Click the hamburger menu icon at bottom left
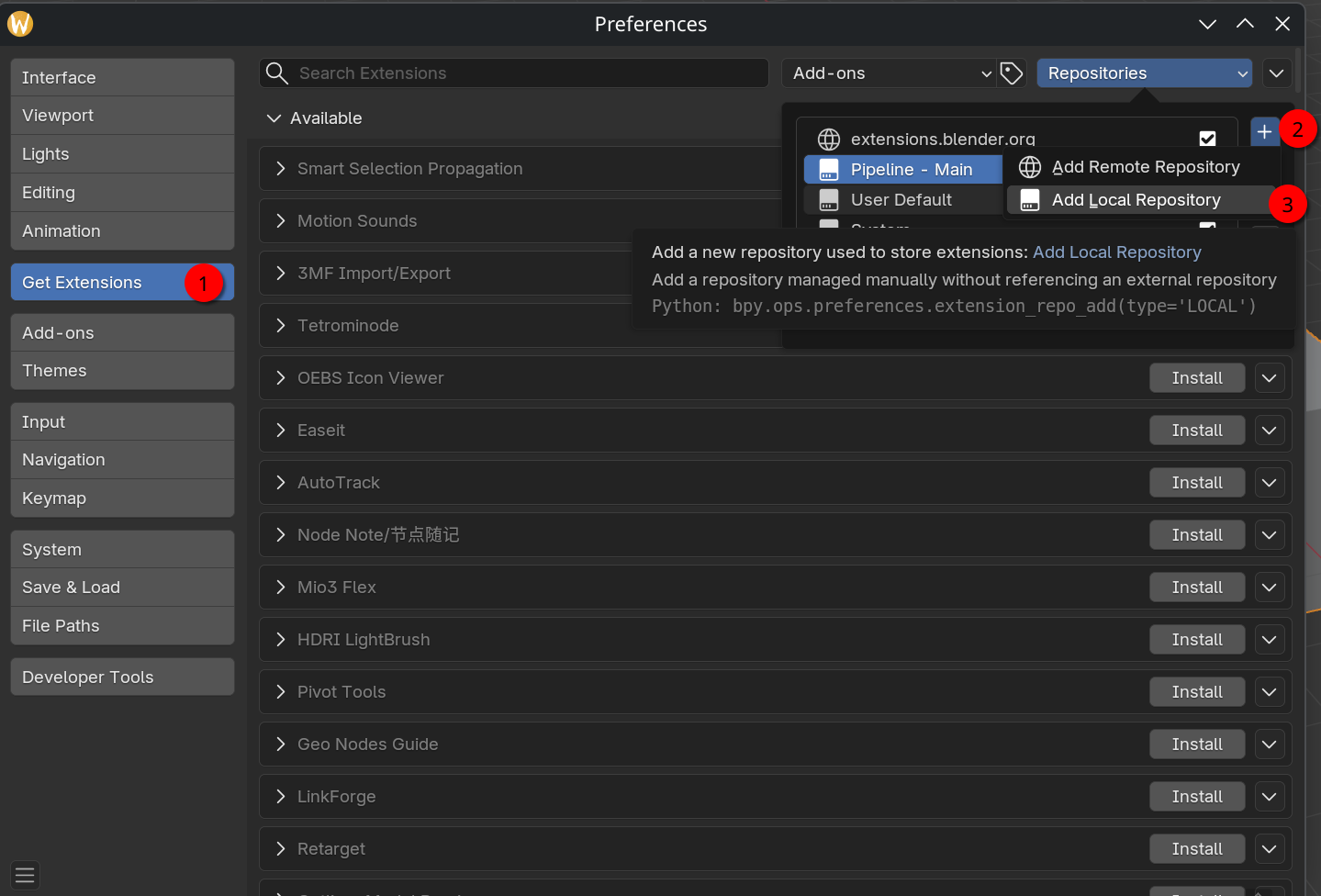Viewport: 1321px width, 896px height. pyautogui.click(x=25, y=875)
